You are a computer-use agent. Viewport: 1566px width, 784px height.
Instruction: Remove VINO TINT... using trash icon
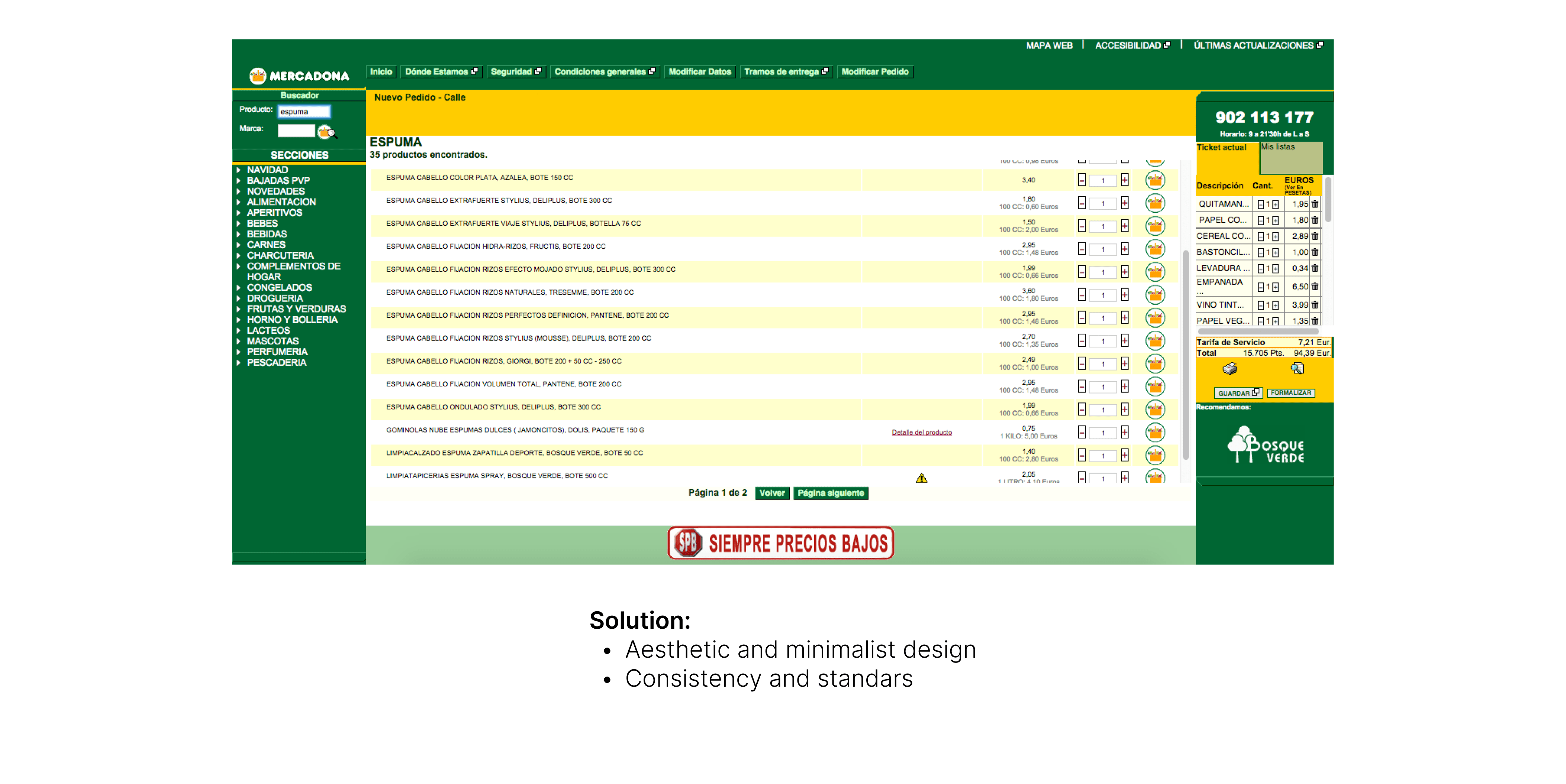click(1315, 305)
